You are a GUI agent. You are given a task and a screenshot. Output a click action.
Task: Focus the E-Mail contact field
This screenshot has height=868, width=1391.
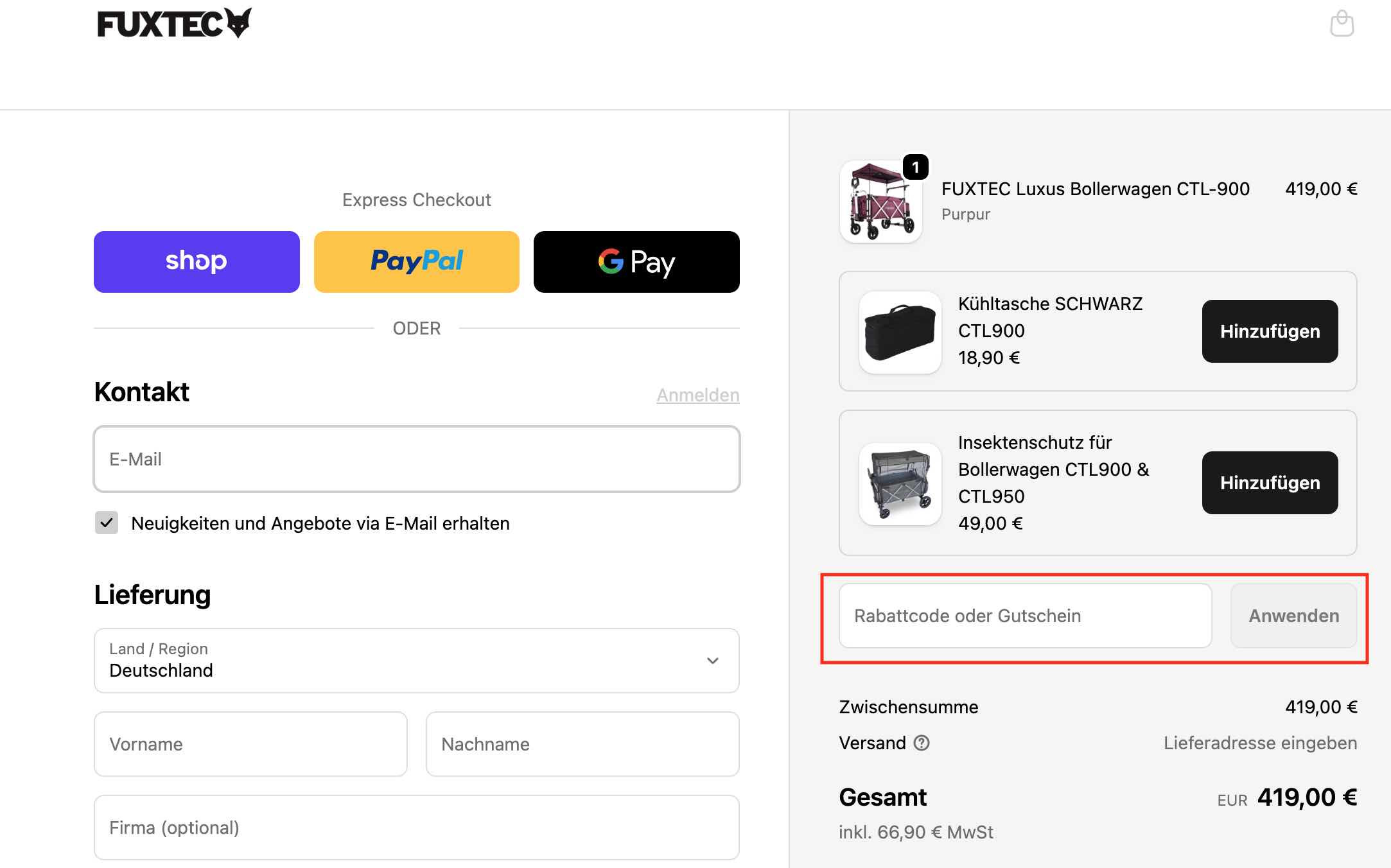(417, 459)
